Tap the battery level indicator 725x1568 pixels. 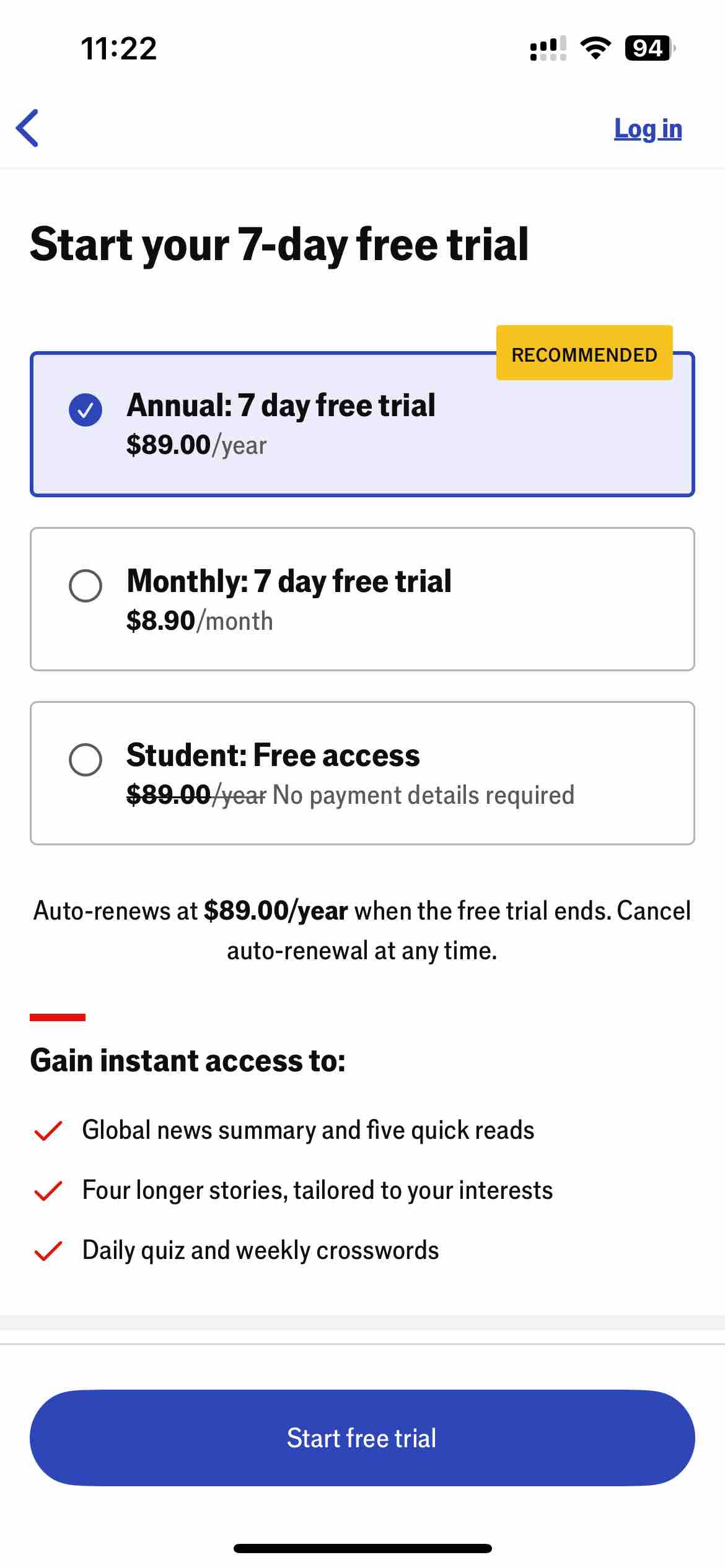650,48
